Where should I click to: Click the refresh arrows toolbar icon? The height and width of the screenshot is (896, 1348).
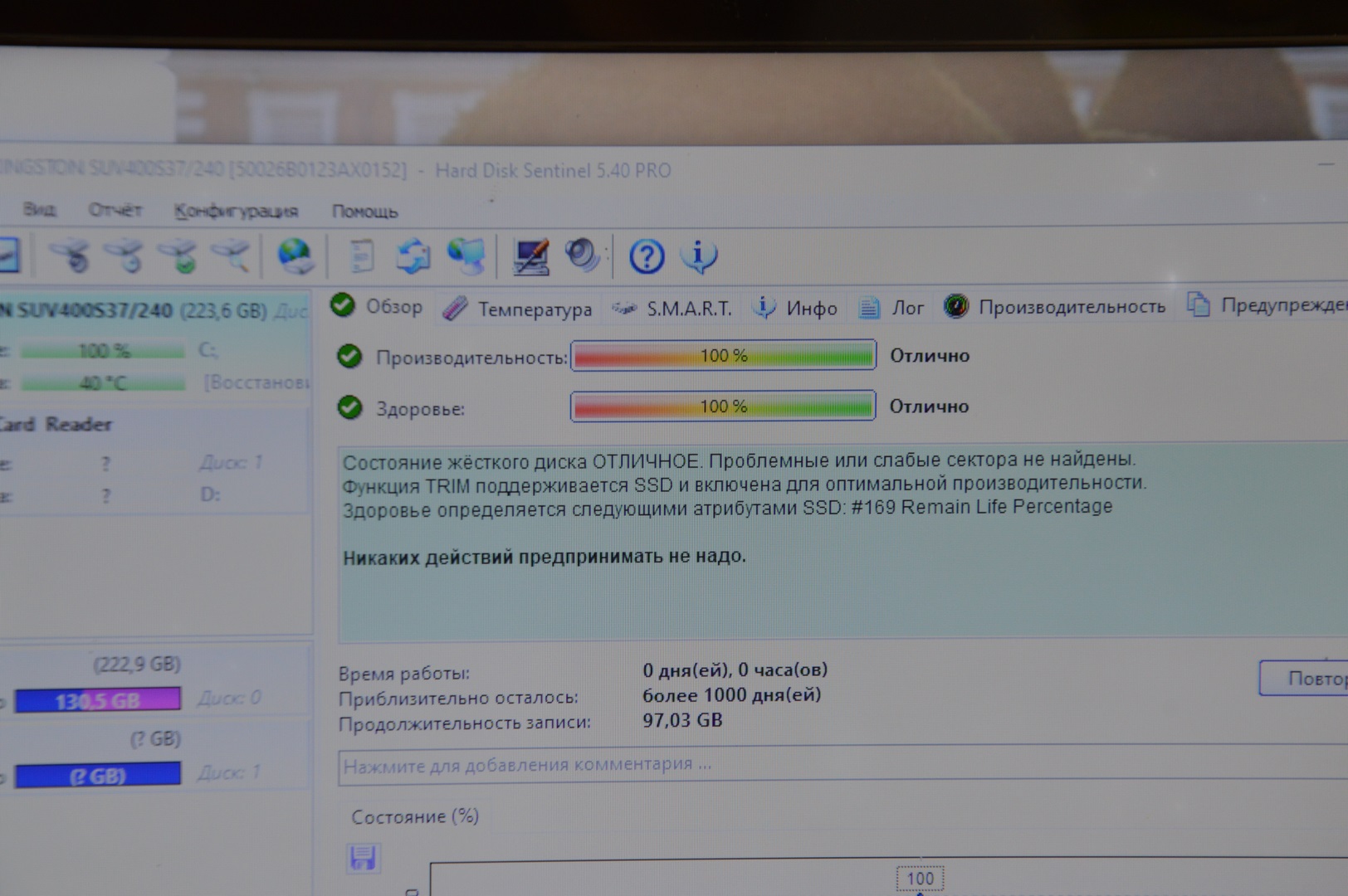[413, 256]
